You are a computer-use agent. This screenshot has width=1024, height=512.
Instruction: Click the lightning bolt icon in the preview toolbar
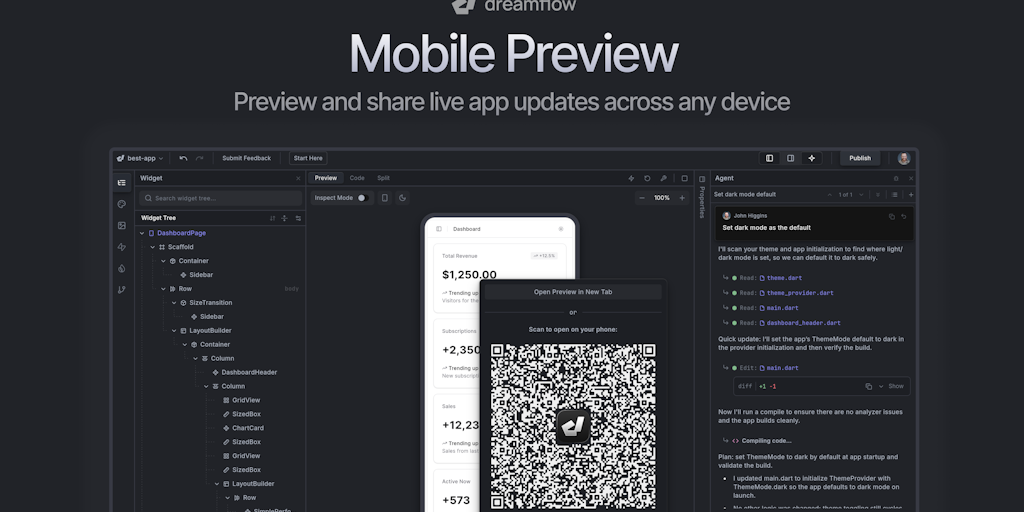point(632,178)
